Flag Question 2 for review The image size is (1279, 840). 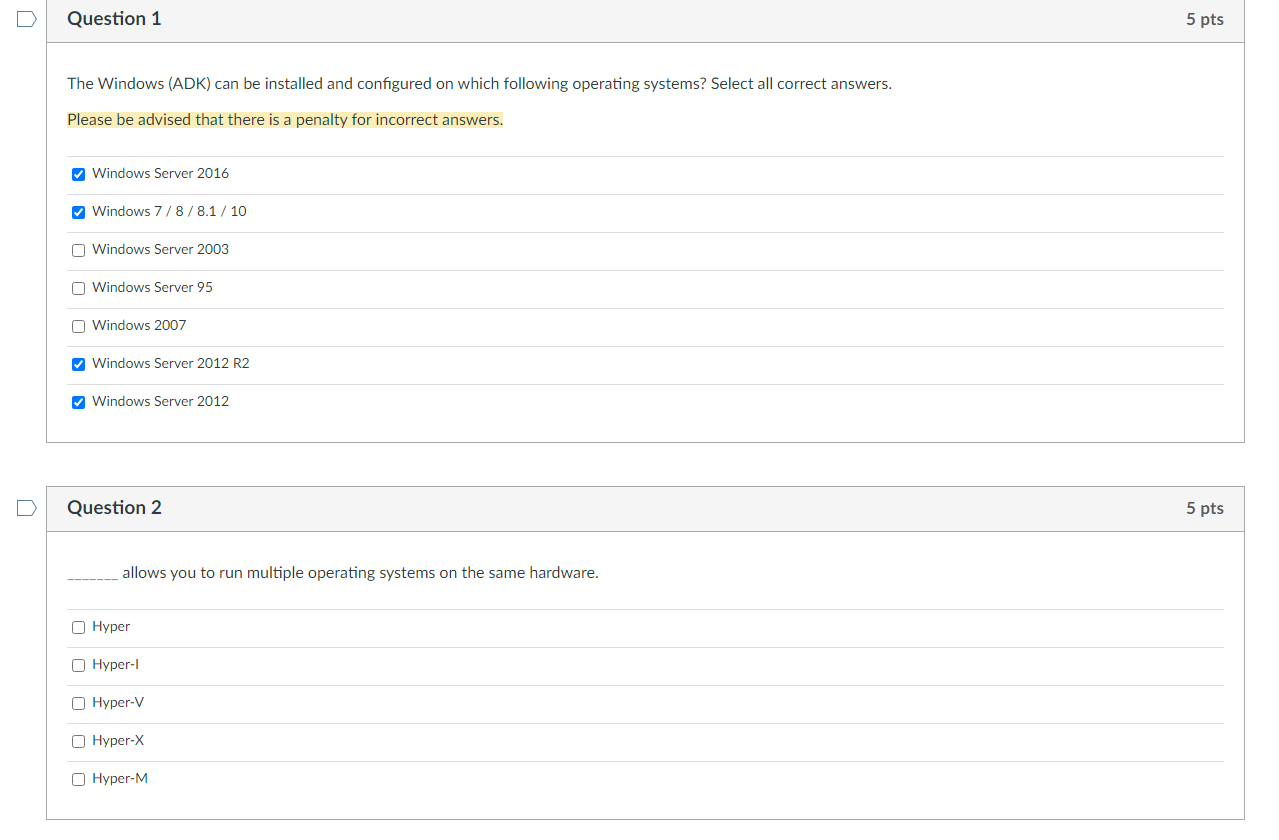(25, 507)
